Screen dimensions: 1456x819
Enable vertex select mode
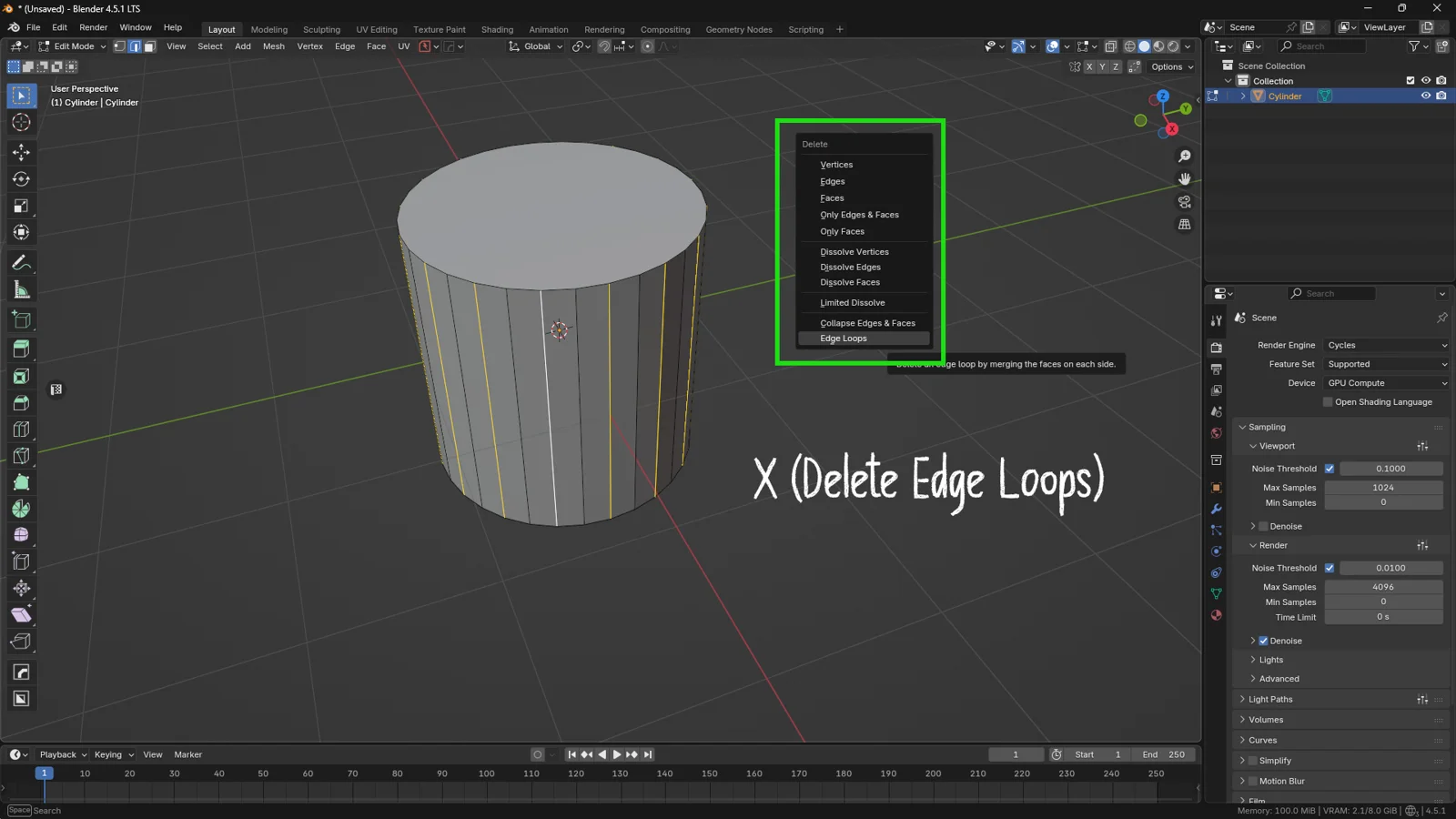point(119,46)
